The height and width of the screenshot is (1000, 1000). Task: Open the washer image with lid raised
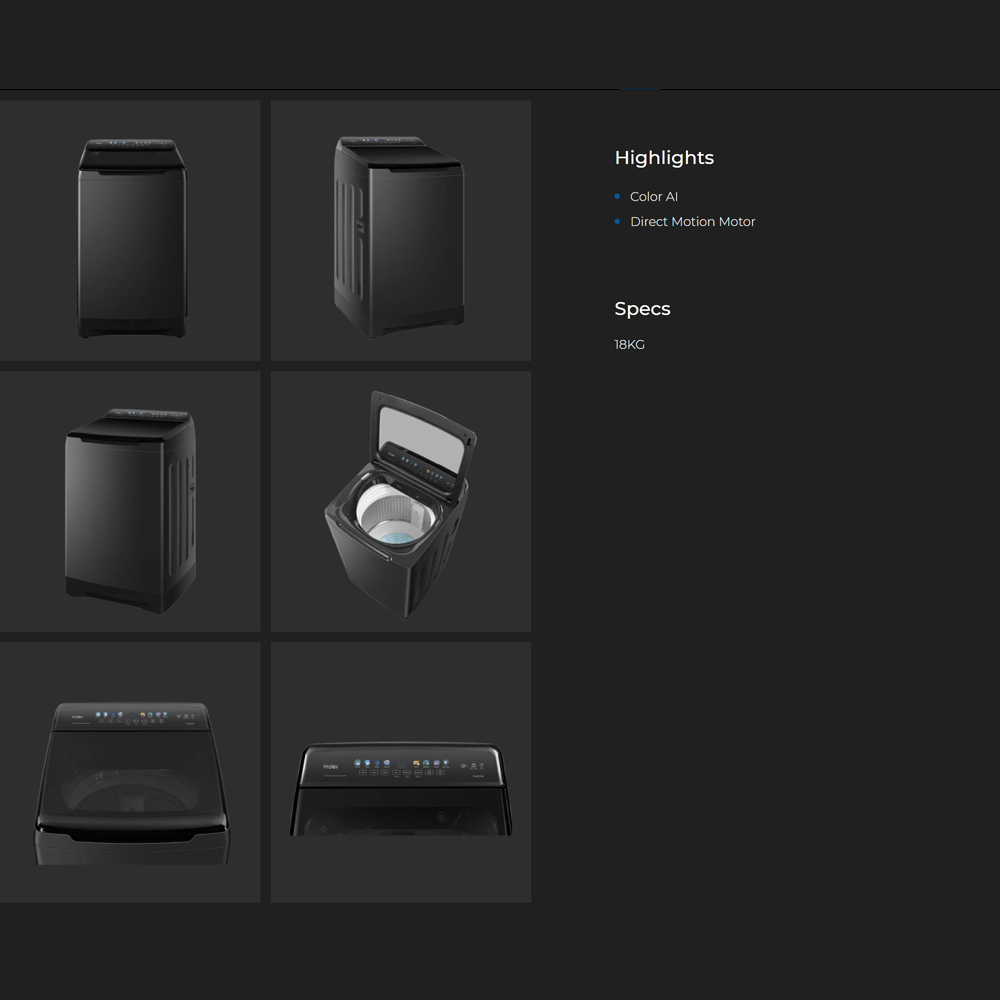click(400, 502)
